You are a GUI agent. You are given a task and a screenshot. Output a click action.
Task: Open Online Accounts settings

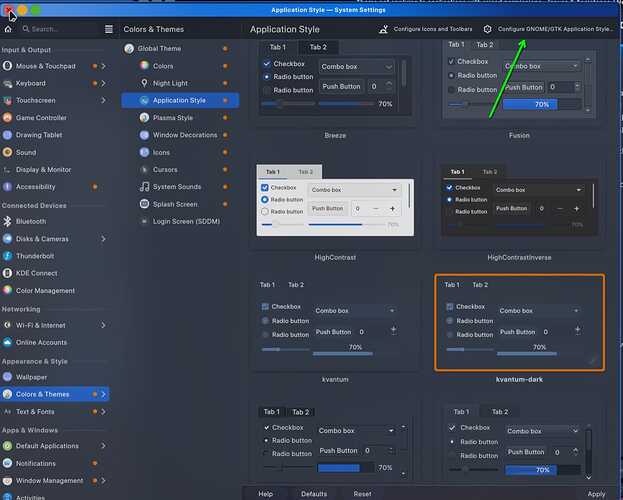(x=54, y=342)
